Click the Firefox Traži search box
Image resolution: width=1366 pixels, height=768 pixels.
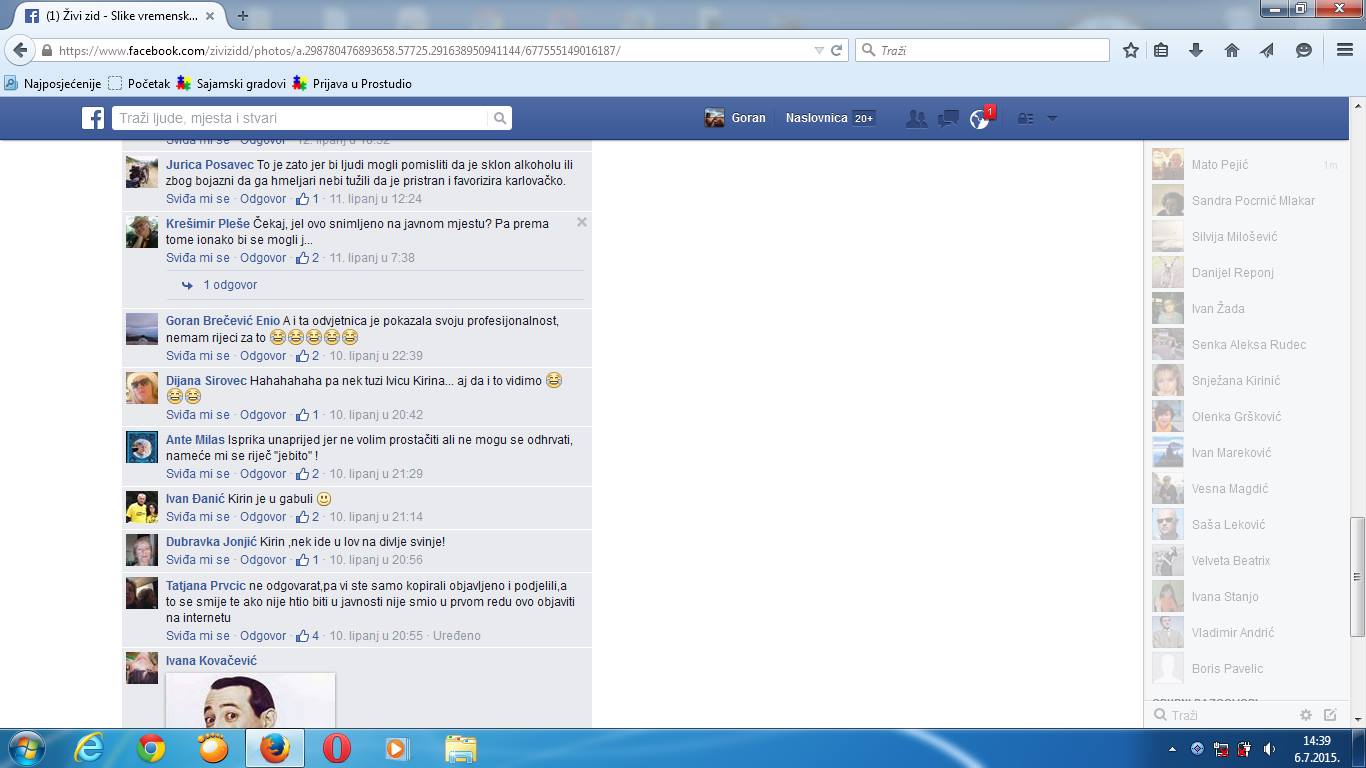982,50
